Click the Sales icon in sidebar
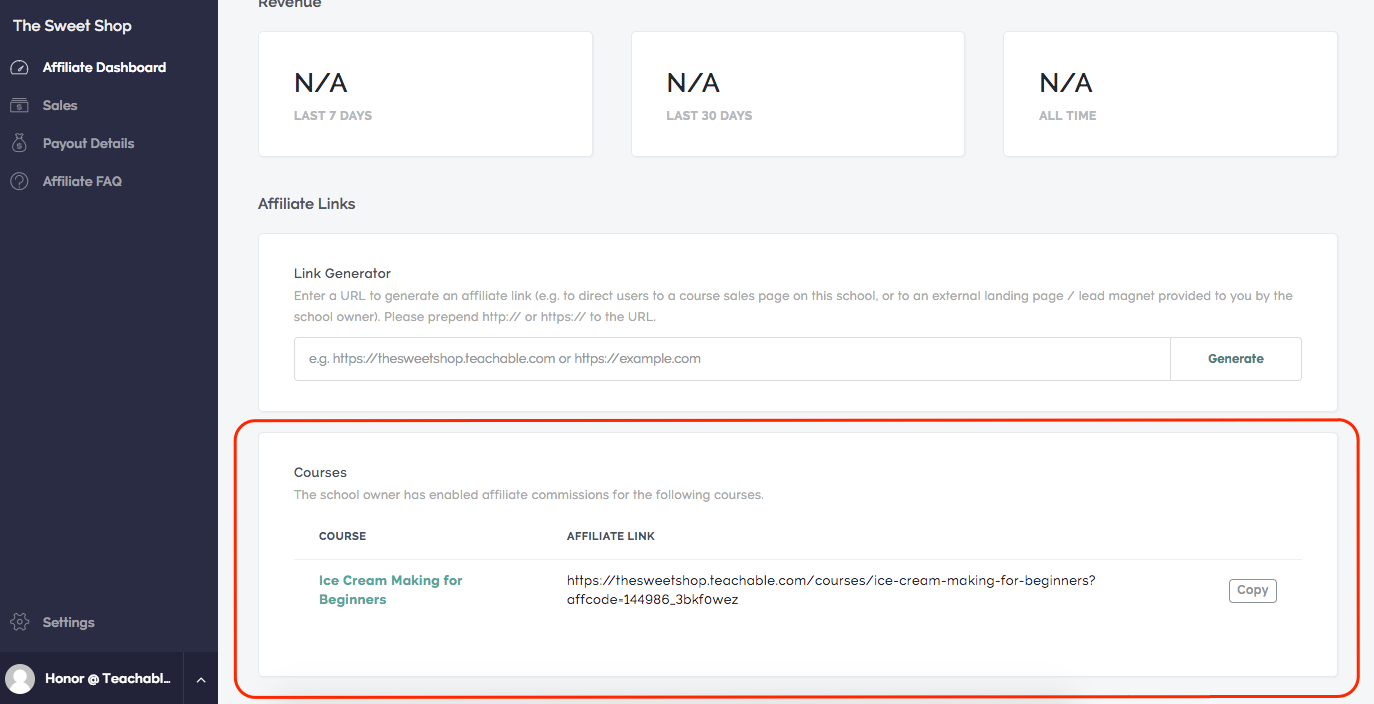 [20, 105]
